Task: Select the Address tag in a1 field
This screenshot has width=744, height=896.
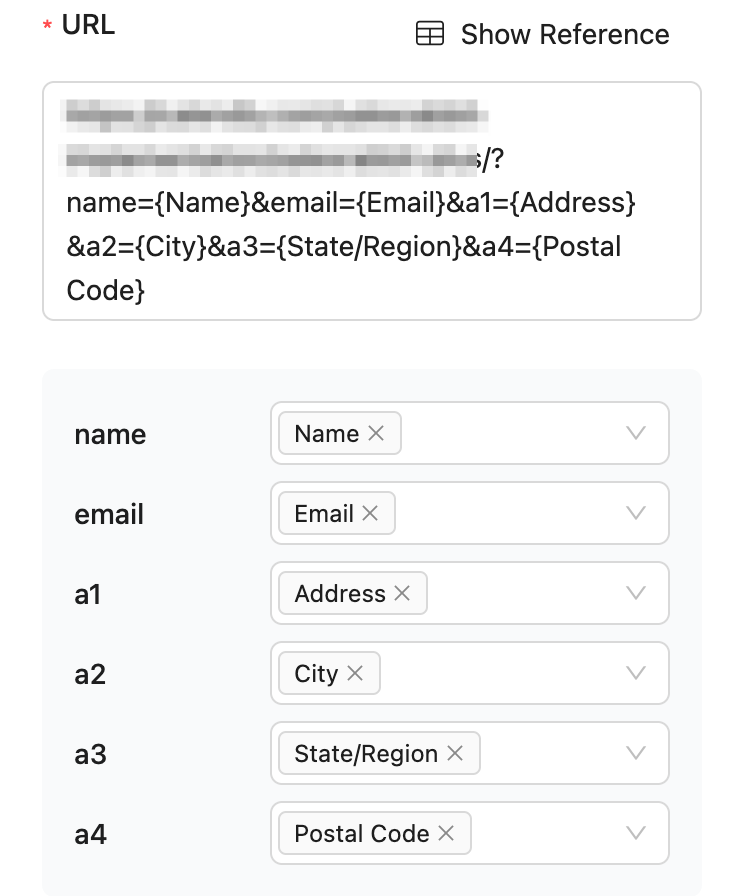Action: pos(339,593)
